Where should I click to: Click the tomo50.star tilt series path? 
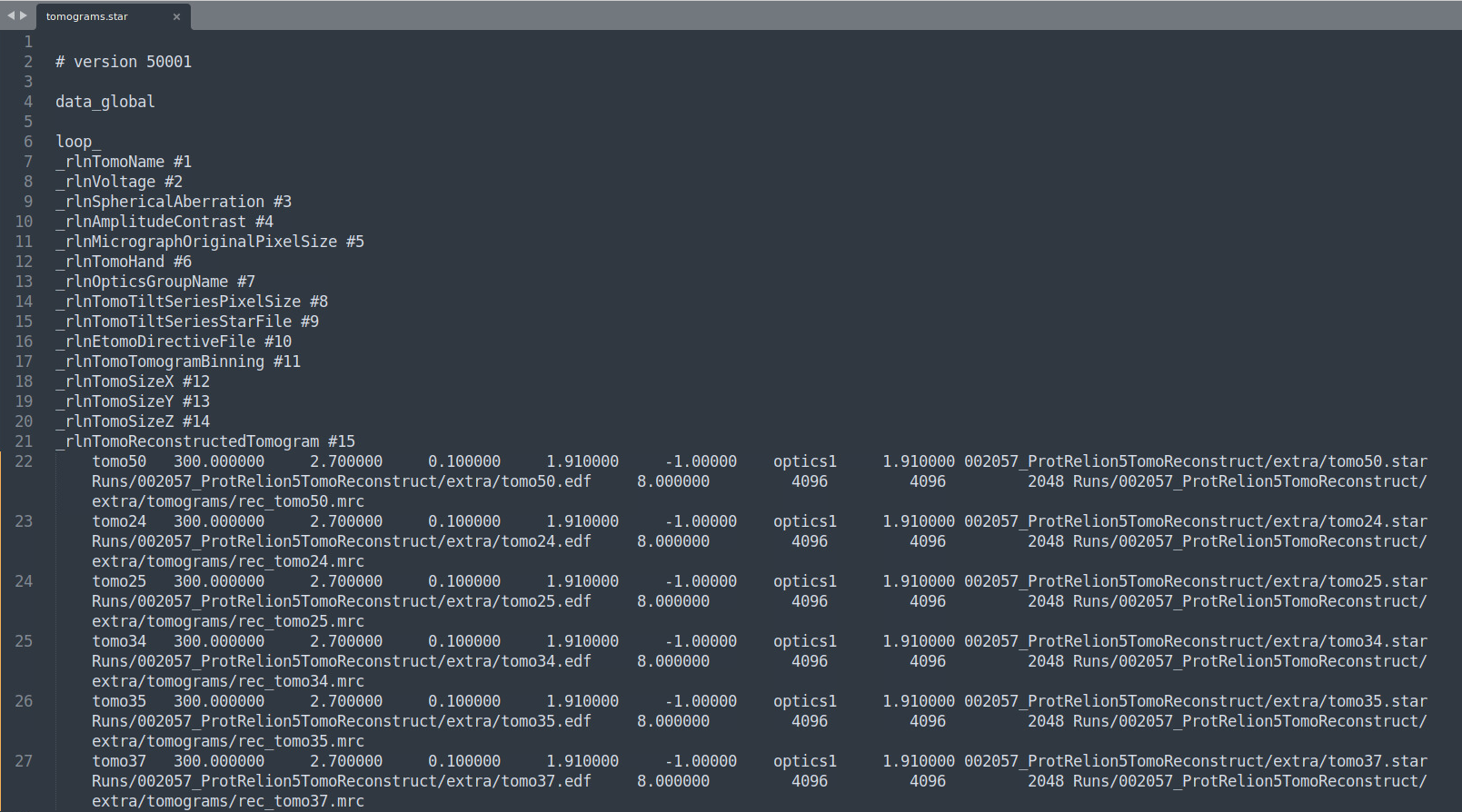point(1196,461)
